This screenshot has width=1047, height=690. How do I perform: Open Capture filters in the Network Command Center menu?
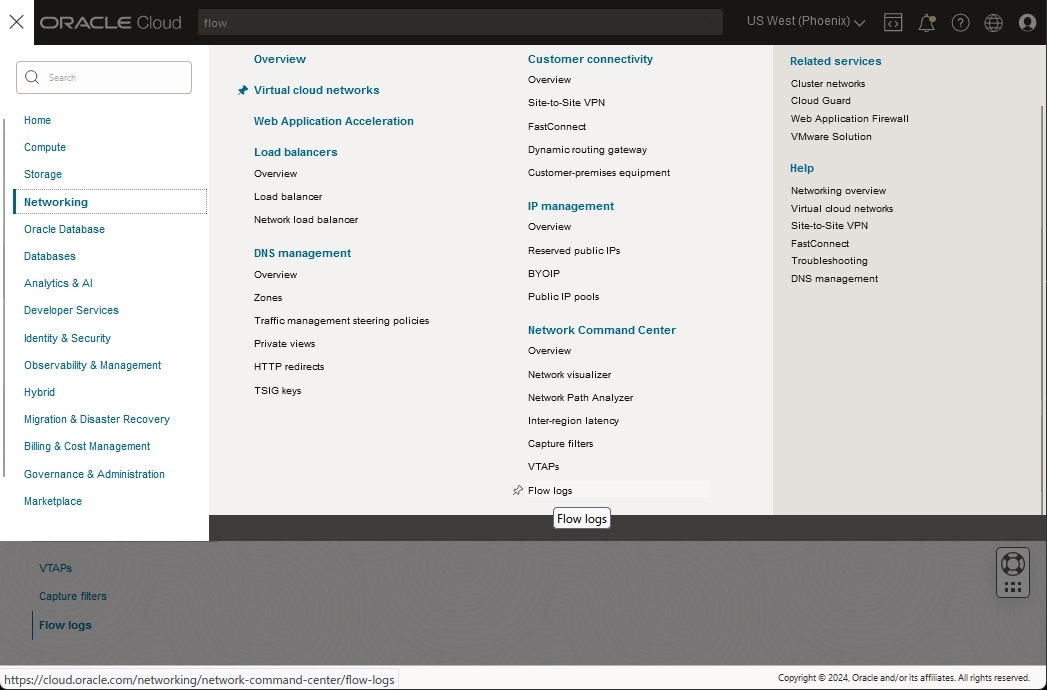click(560, 444)
